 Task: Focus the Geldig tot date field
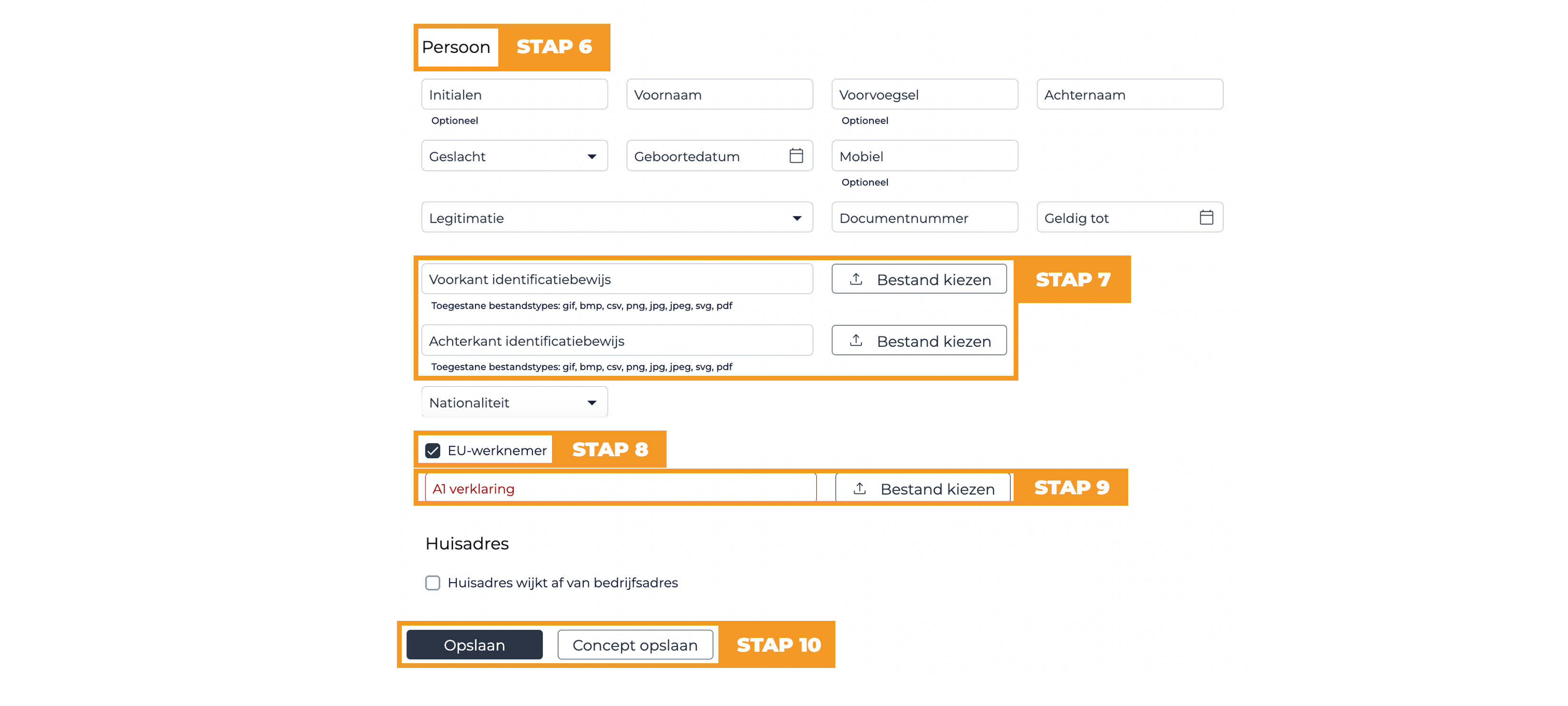pyautogui.click(x=1130, y=217)
